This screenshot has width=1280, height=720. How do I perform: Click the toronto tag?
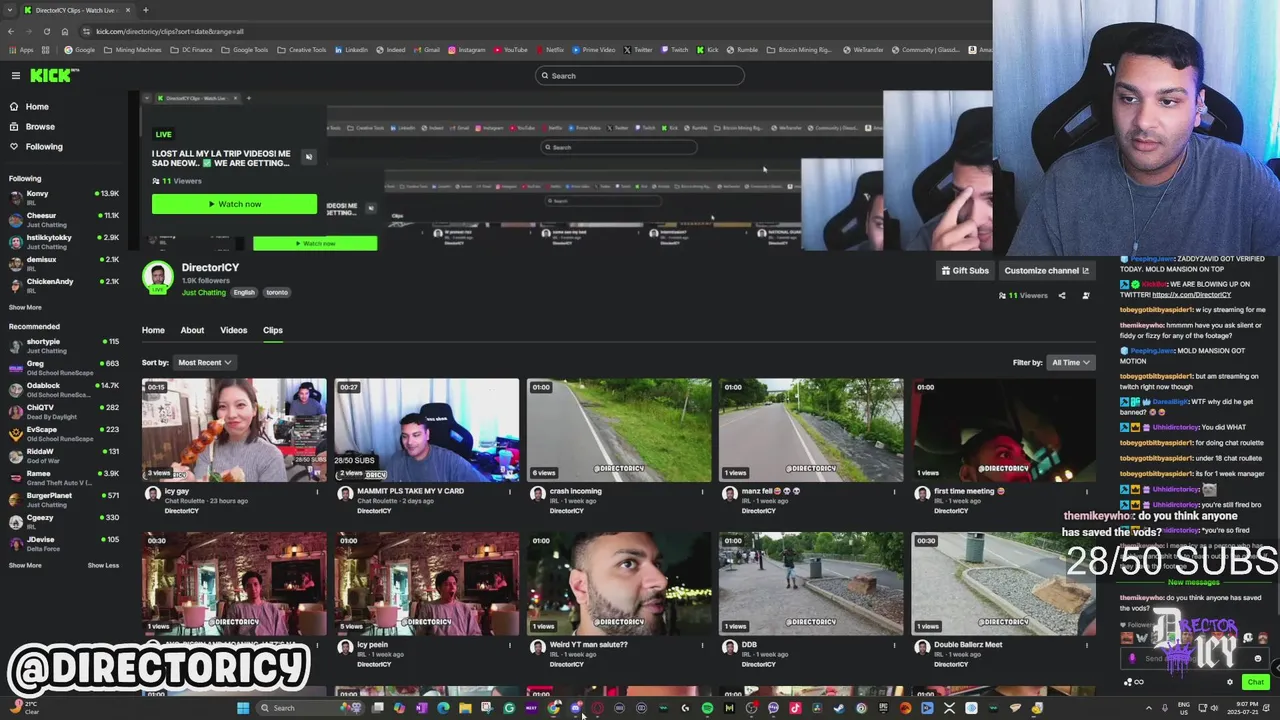pyautogui.click(x=277, y=292)
